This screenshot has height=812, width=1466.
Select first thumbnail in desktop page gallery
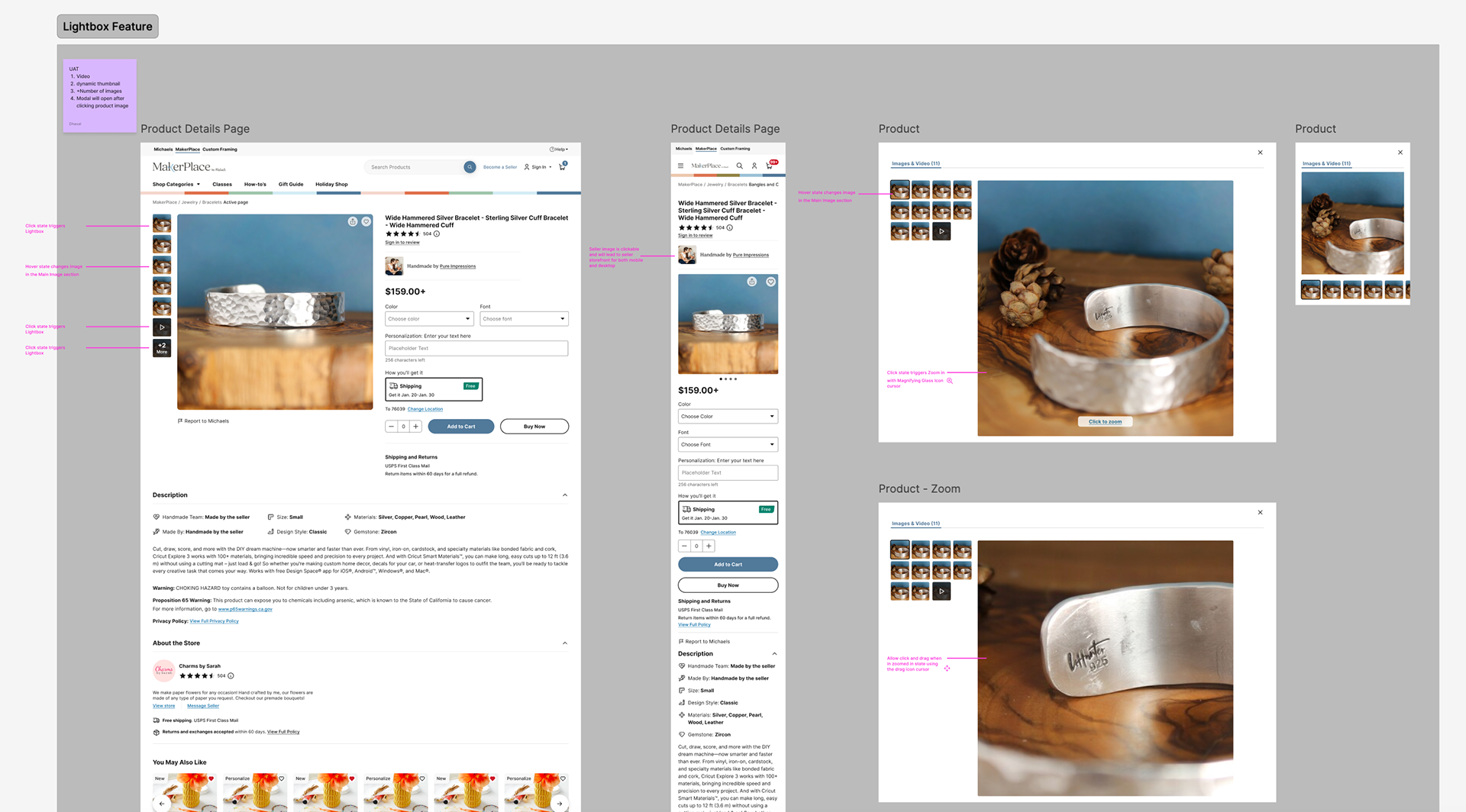tap(162, 224)
